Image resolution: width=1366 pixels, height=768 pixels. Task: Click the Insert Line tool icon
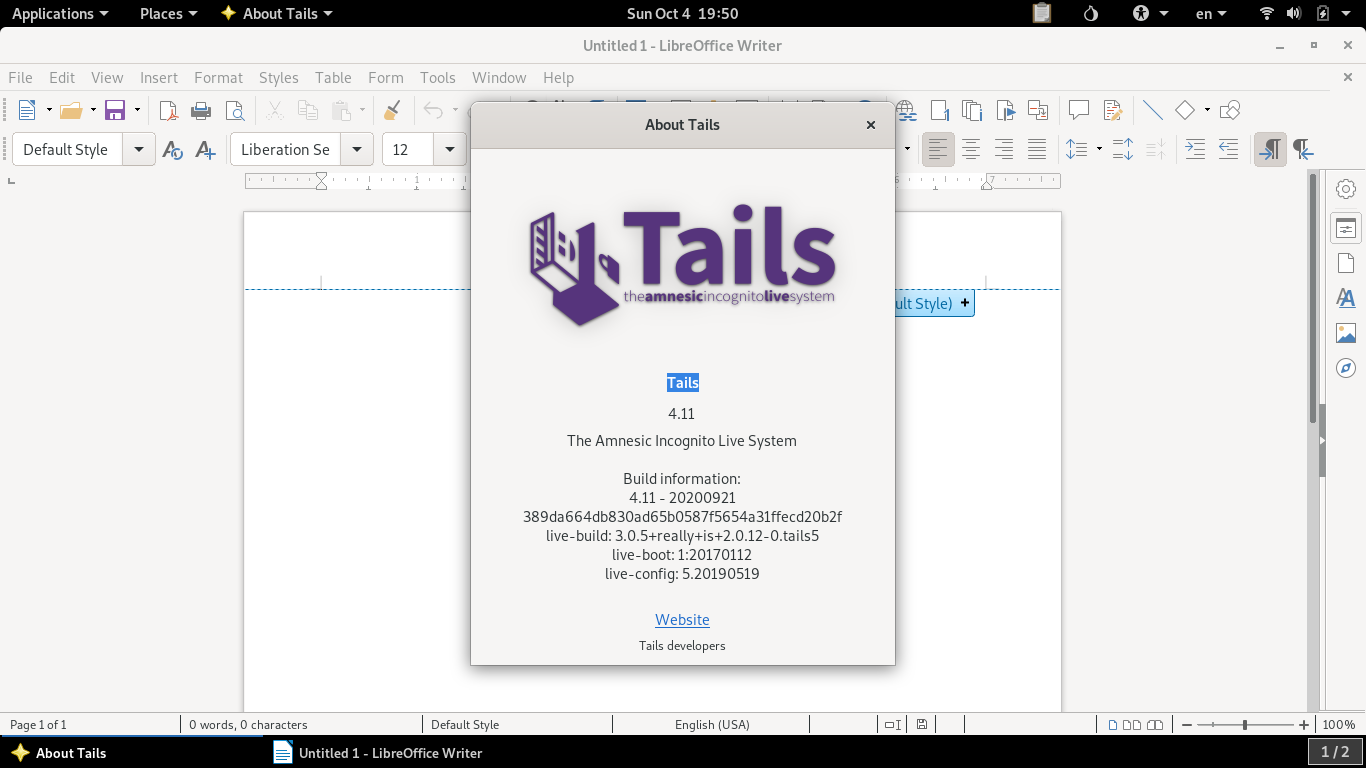[1153, 110]
